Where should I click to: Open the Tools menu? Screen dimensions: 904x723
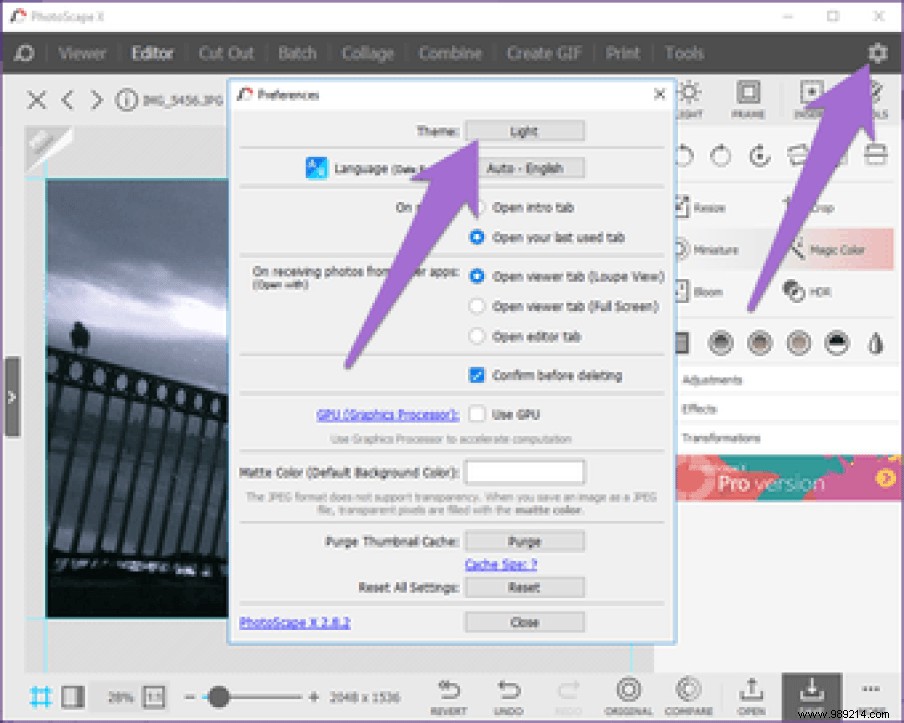684,53
